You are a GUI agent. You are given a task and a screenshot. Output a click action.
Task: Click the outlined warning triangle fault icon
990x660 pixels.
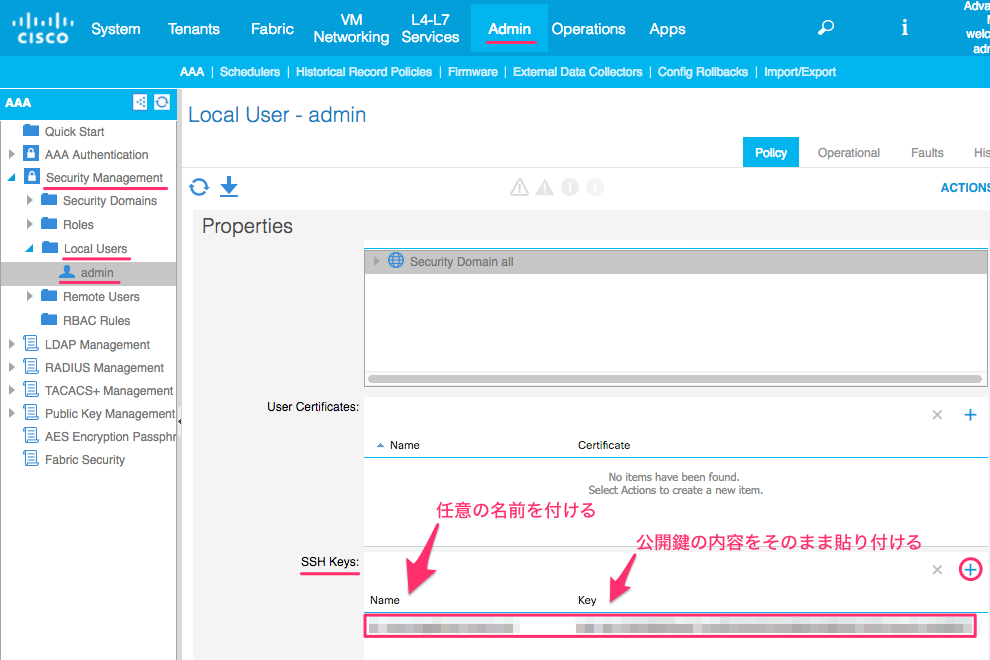[519, 188]
